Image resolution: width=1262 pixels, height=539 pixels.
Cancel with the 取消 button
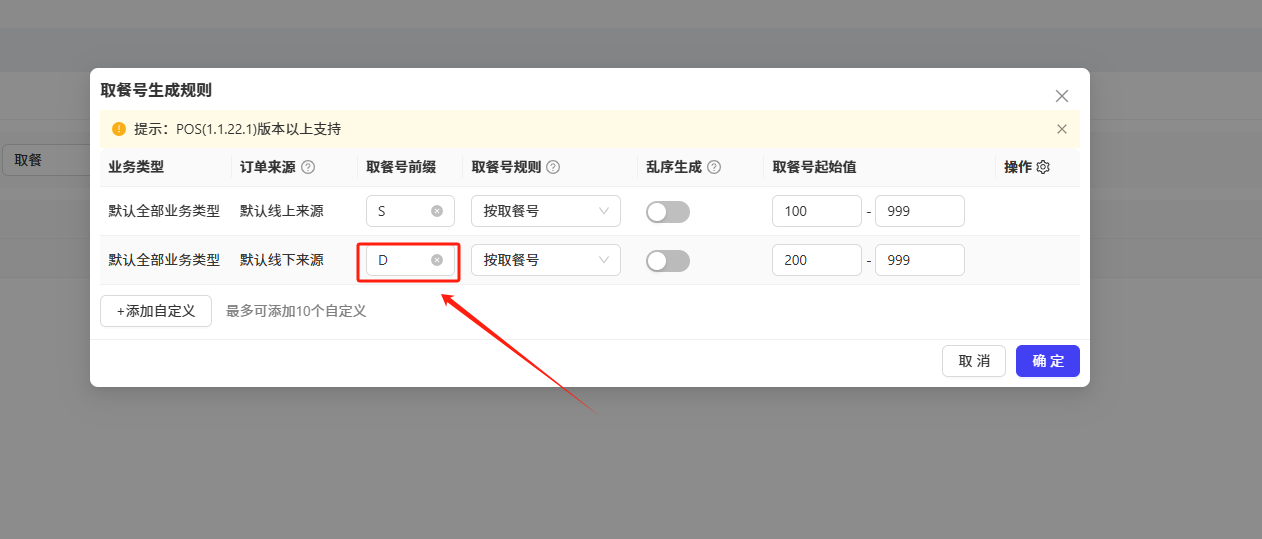pos(974,361)
